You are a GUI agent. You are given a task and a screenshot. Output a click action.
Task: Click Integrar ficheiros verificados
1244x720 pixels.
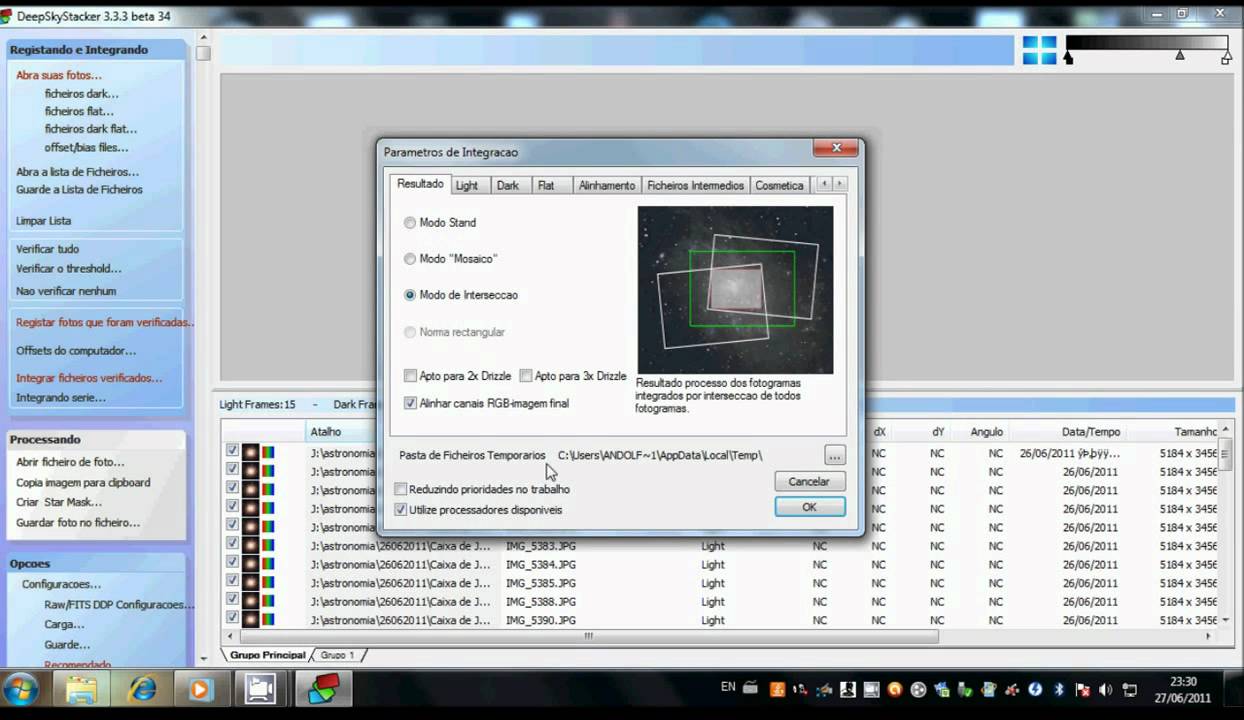coord(89,378)
